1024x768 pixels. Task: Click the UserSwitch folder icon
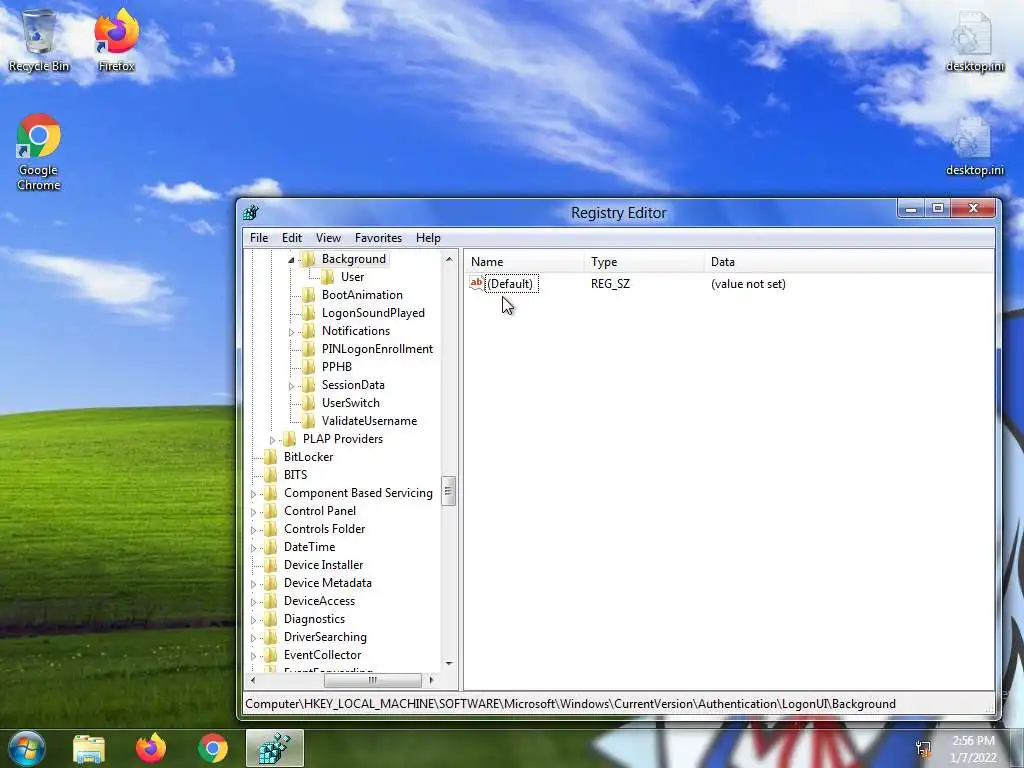click(308, 403)
